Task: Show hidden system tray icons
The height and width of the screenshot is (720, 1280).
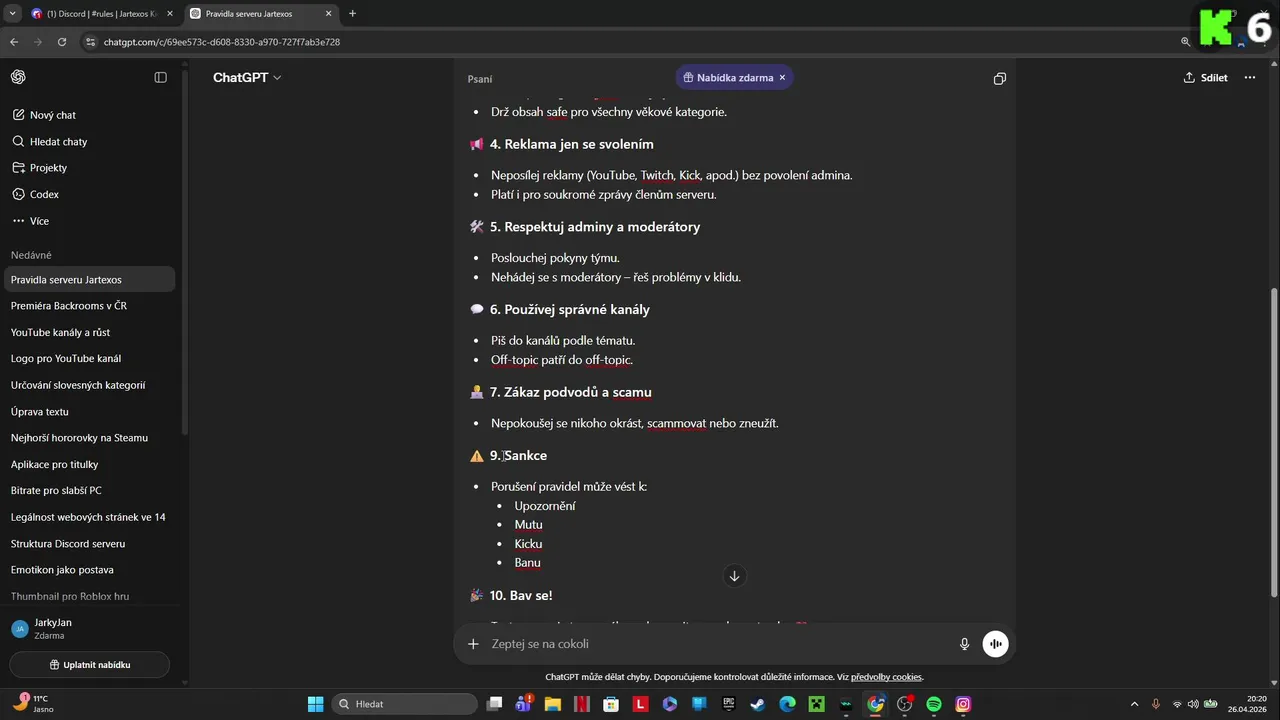Action: click(1134, 704)
